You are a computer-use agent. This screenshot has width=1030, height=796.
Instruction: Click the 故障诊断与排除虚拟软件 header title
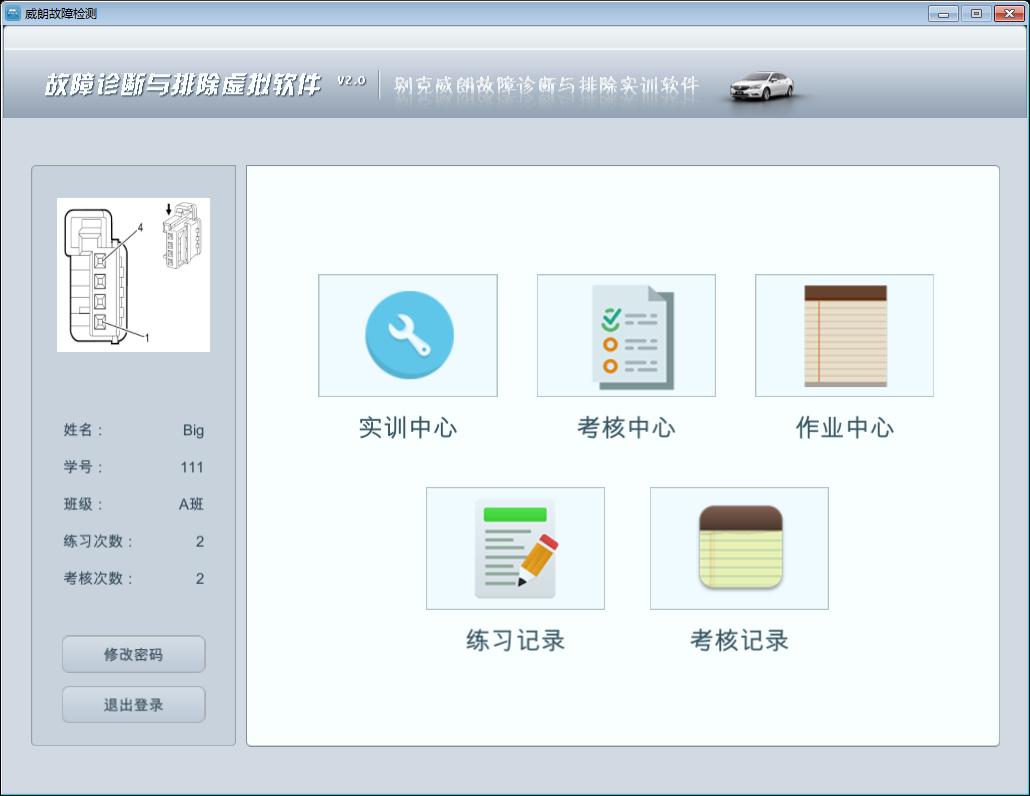coord(182,85)
